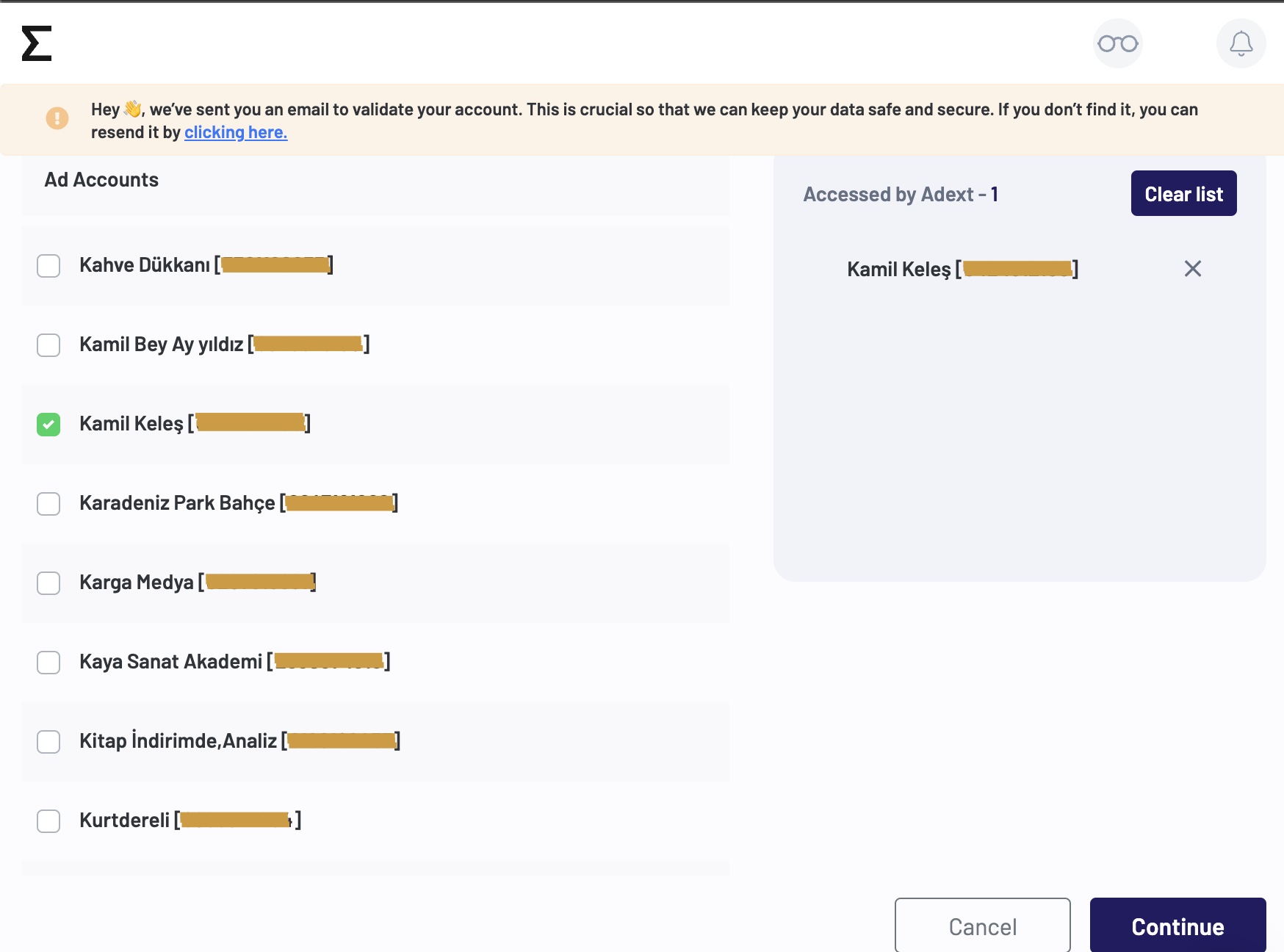Click the Continue button
The height and width of the screenshot is (952, 1284).
click(x=1177, y=926)
